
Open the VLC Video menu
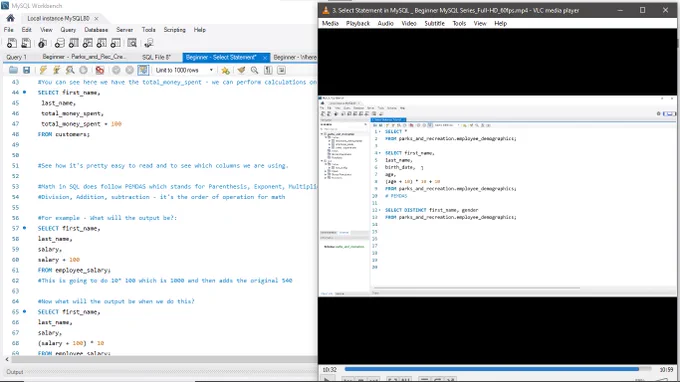[409, 23]
